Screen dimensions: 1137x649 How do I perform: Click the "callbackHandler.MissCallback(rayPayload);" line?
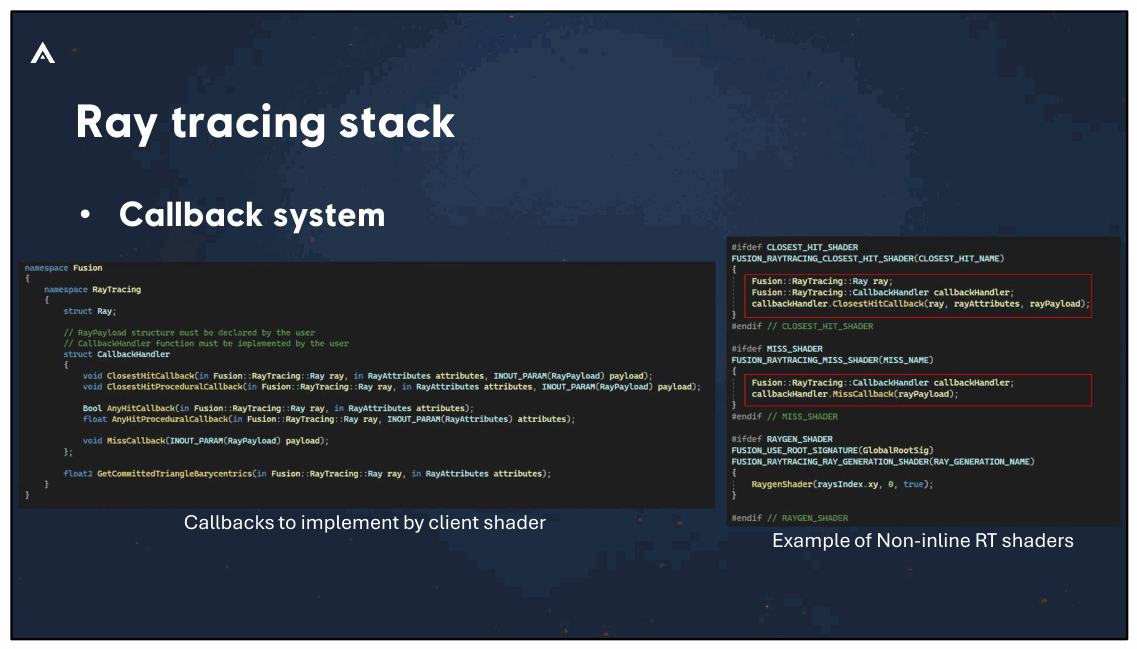(x=855, y=394)
